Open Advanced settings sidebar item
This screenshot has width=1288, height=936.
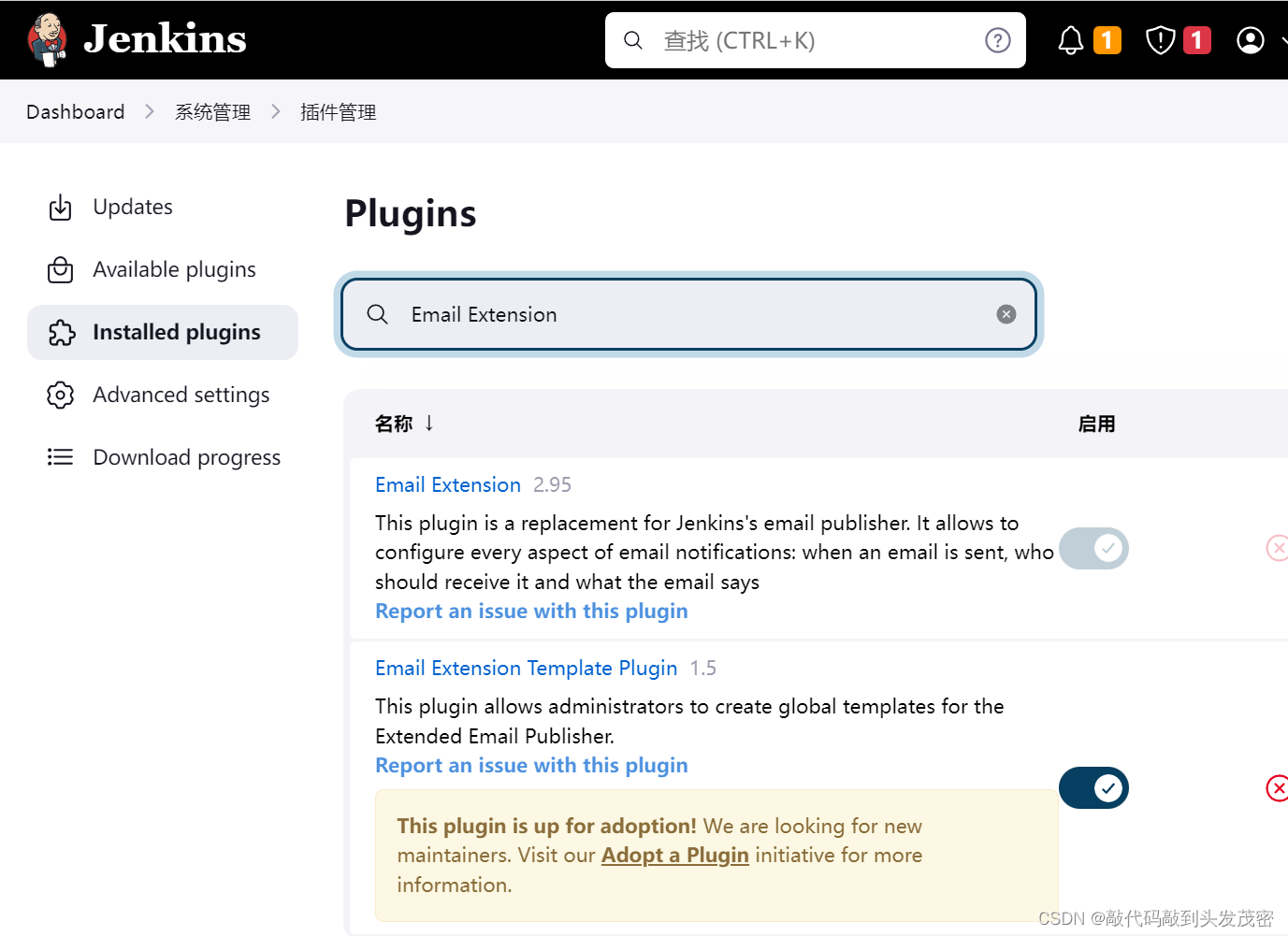[163, 395]
